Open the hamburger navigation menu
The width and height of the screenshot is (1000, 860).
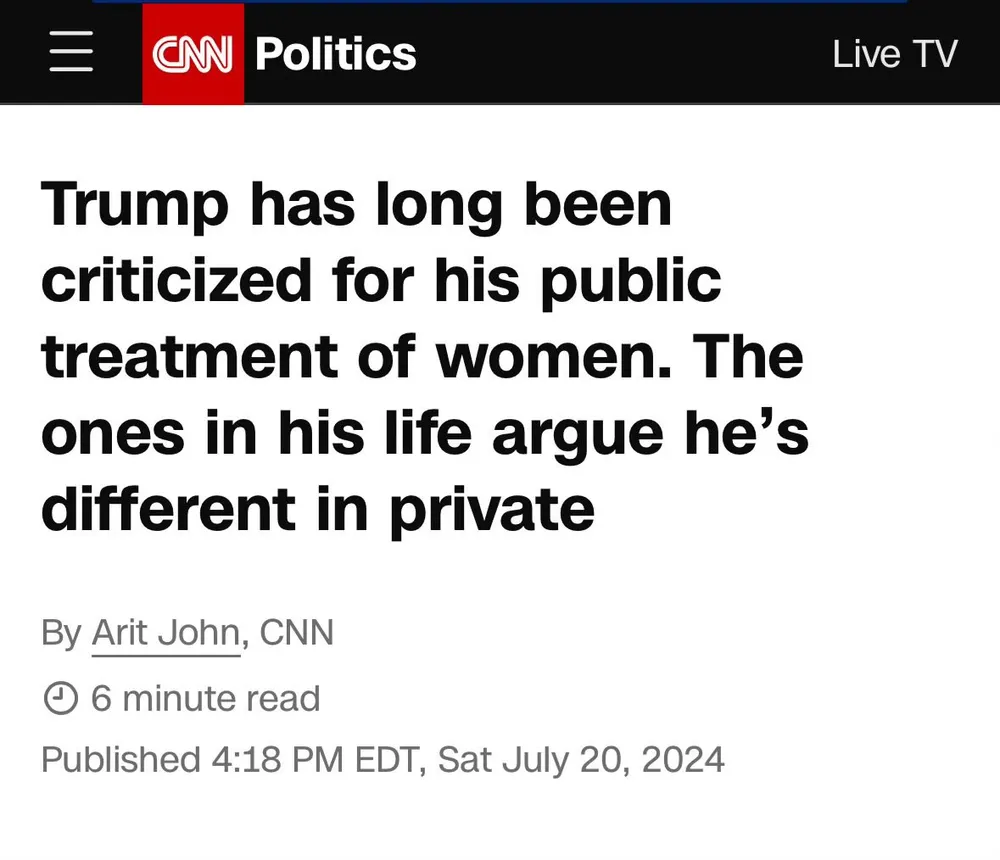[71, 53]
